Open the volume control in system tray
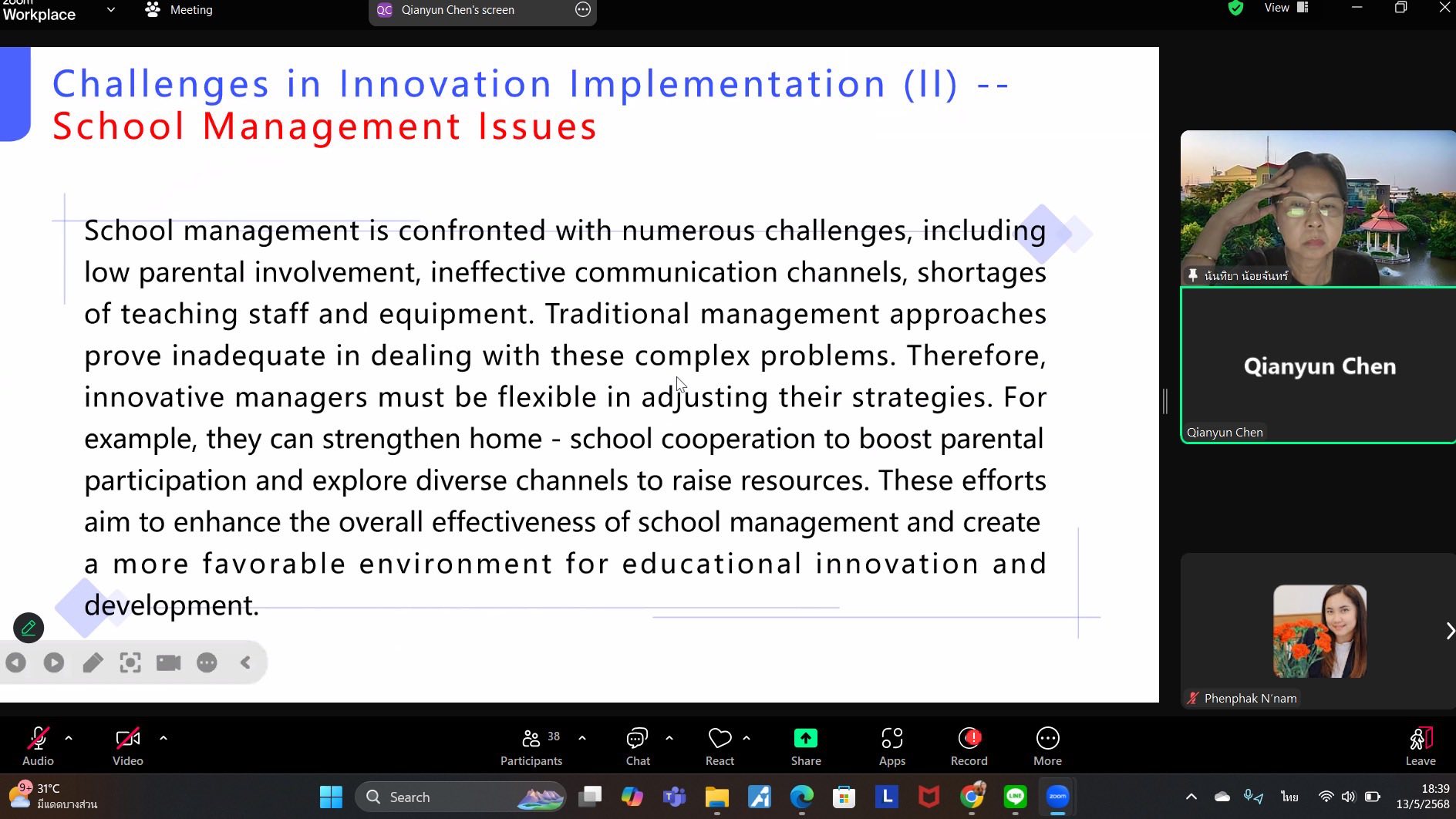The width and height of the screenshot is (1456, 819). 1348,797
